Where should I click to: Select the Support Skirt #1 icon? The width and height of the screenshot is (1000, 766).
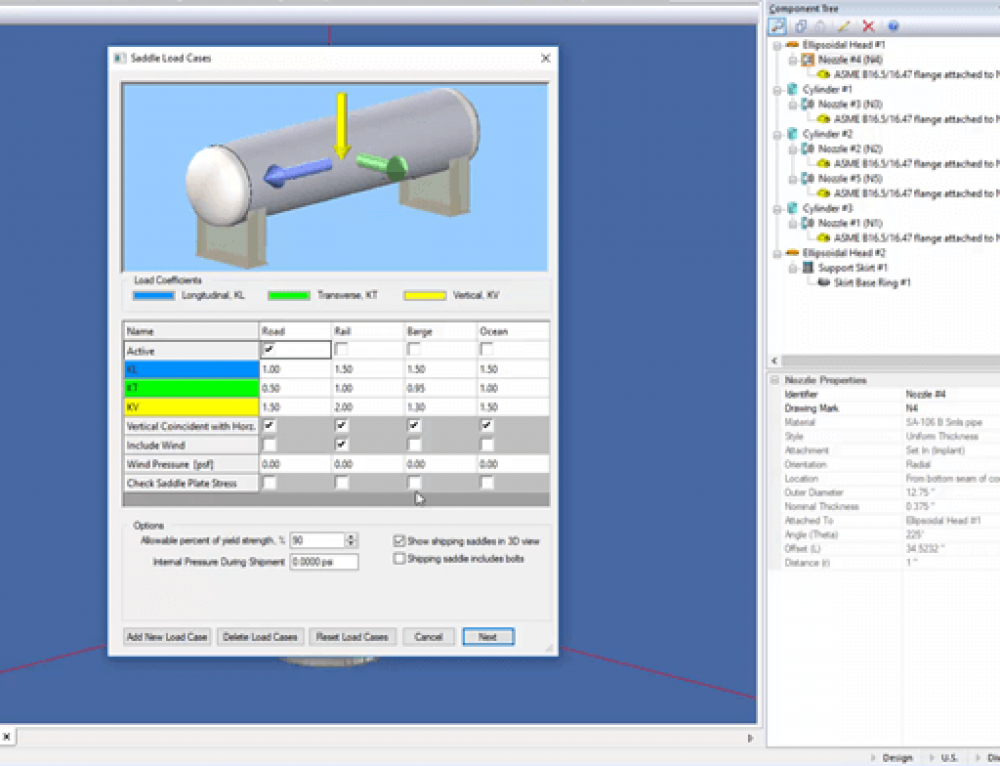[810, 267]
